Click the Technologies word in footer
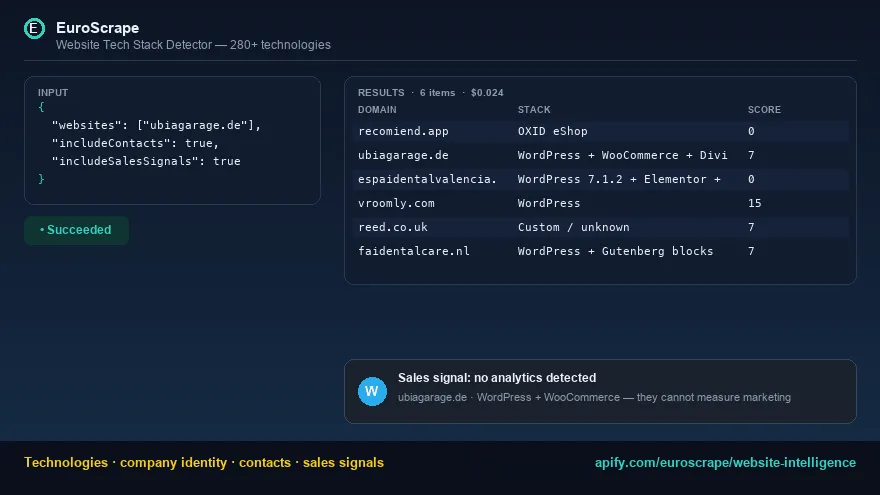 pyautogui.click(x=66, y=462)
